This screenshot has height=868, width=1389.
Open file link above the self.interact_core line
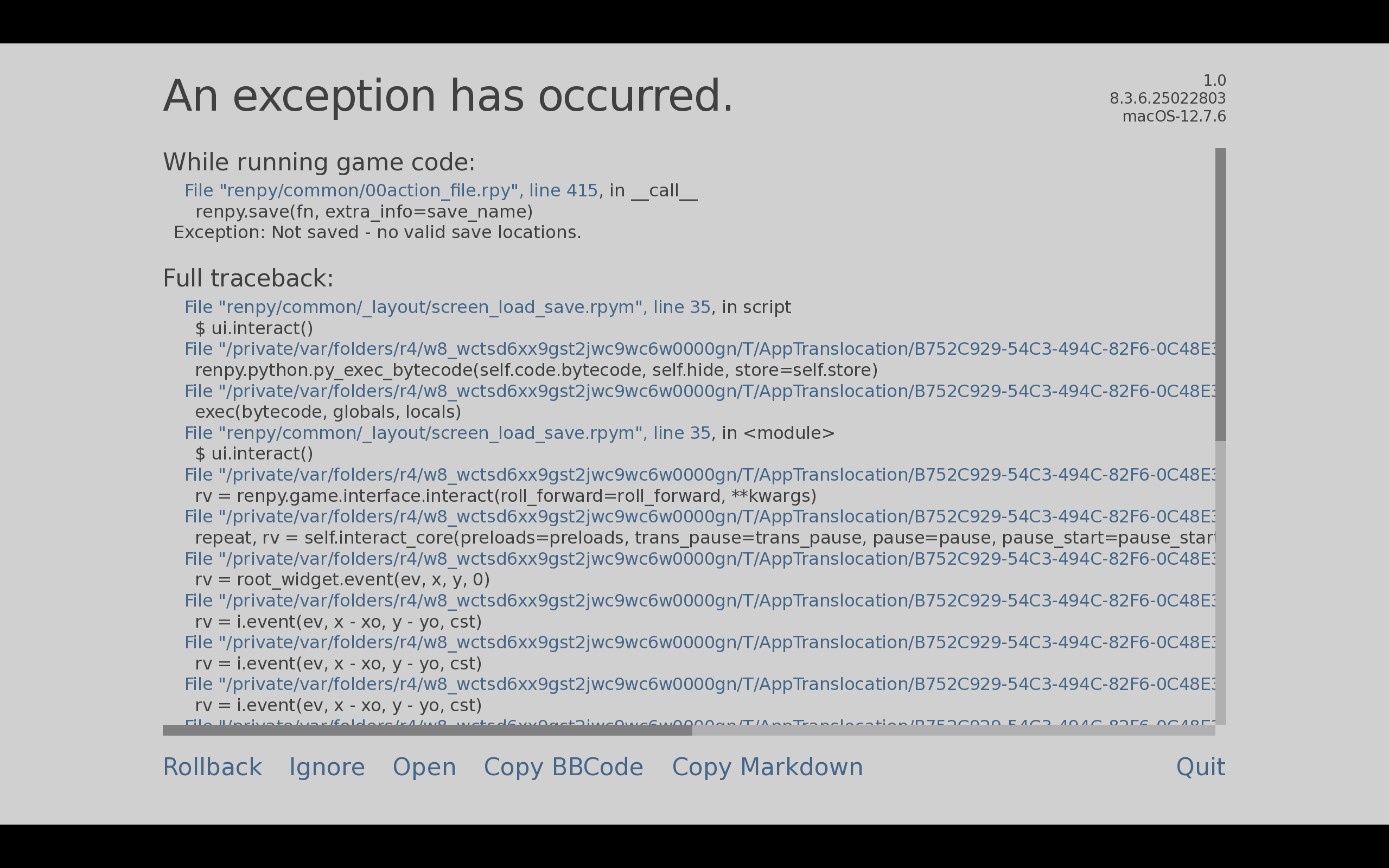[689, 516]
